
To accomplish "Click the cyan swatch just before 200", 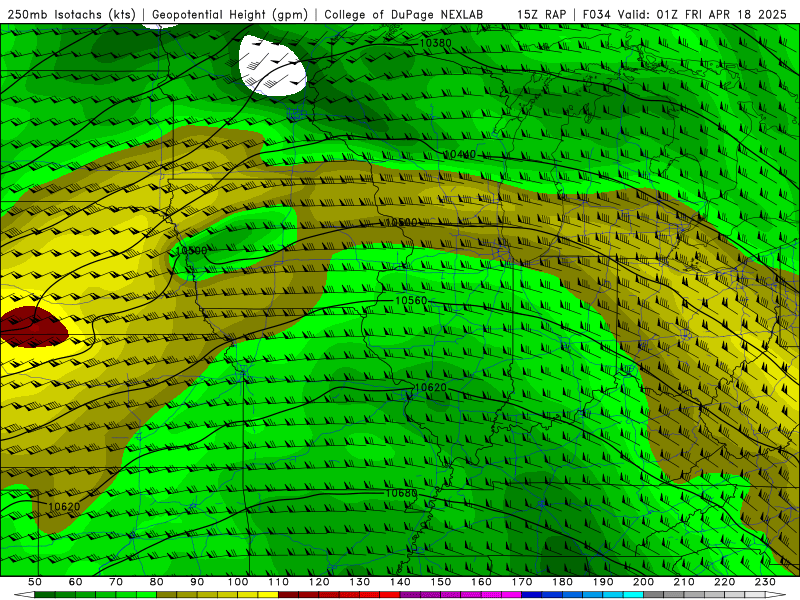I will (634, 595).
